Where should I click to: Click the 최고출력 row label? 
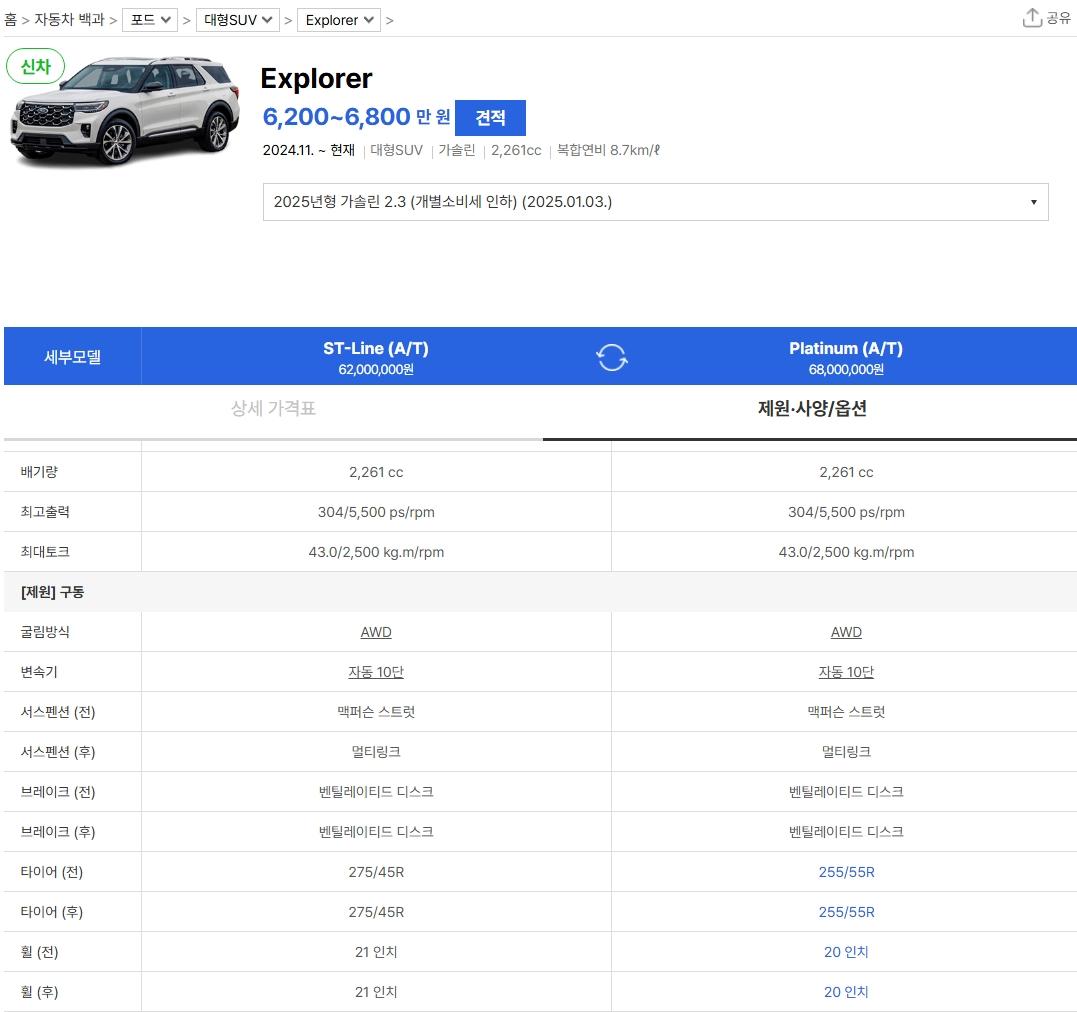point(45,512)
